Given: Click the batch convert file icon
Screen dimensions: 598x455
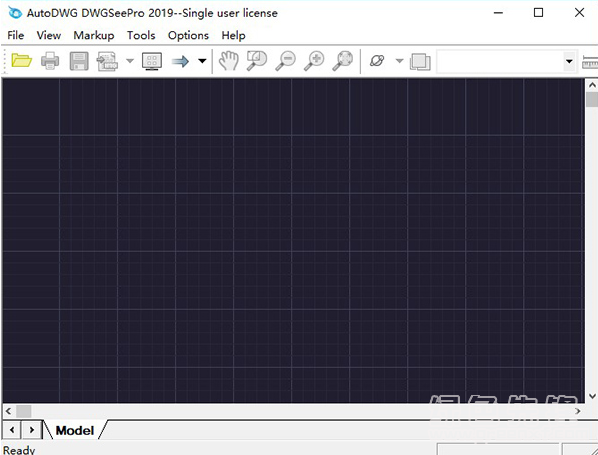Looking at the screenshot, I should coord(107,61).
